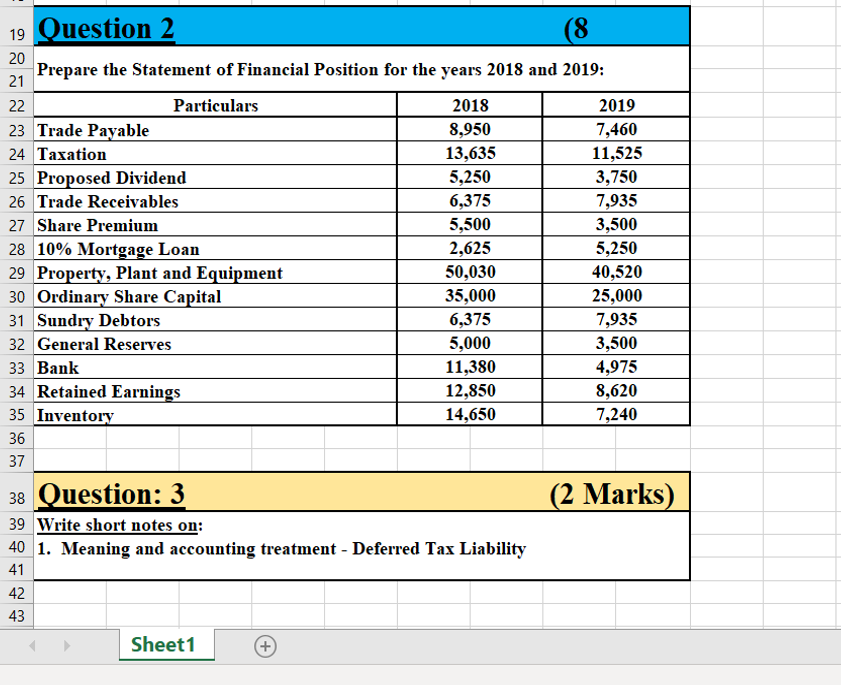This screenshot has height=685, width=841.
Task: Select the Share Premium cell
Action: click(x=215, y=225)
